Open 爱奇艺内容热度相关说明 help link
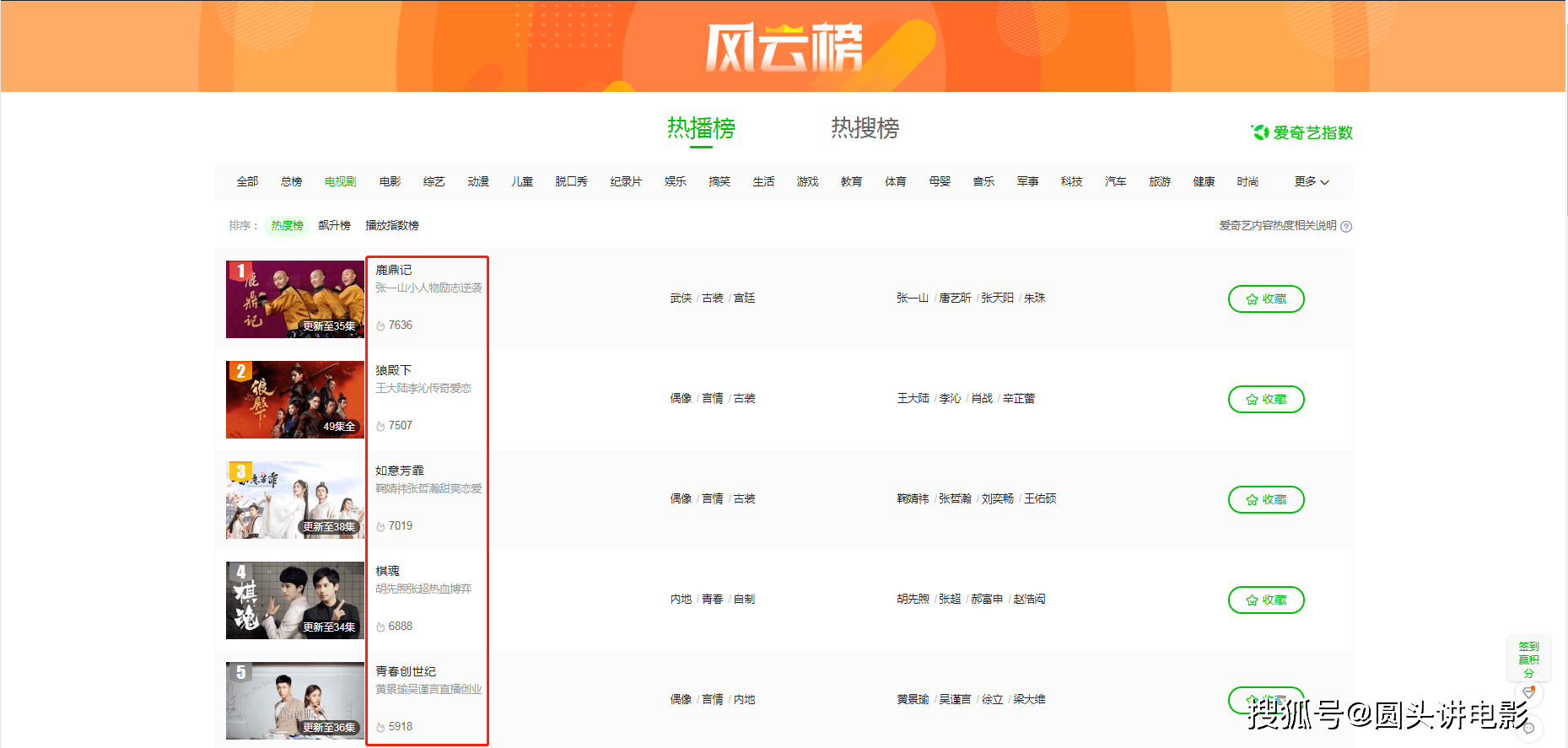The height and width of the screenshot is (748, 1568). (1278, 225)
